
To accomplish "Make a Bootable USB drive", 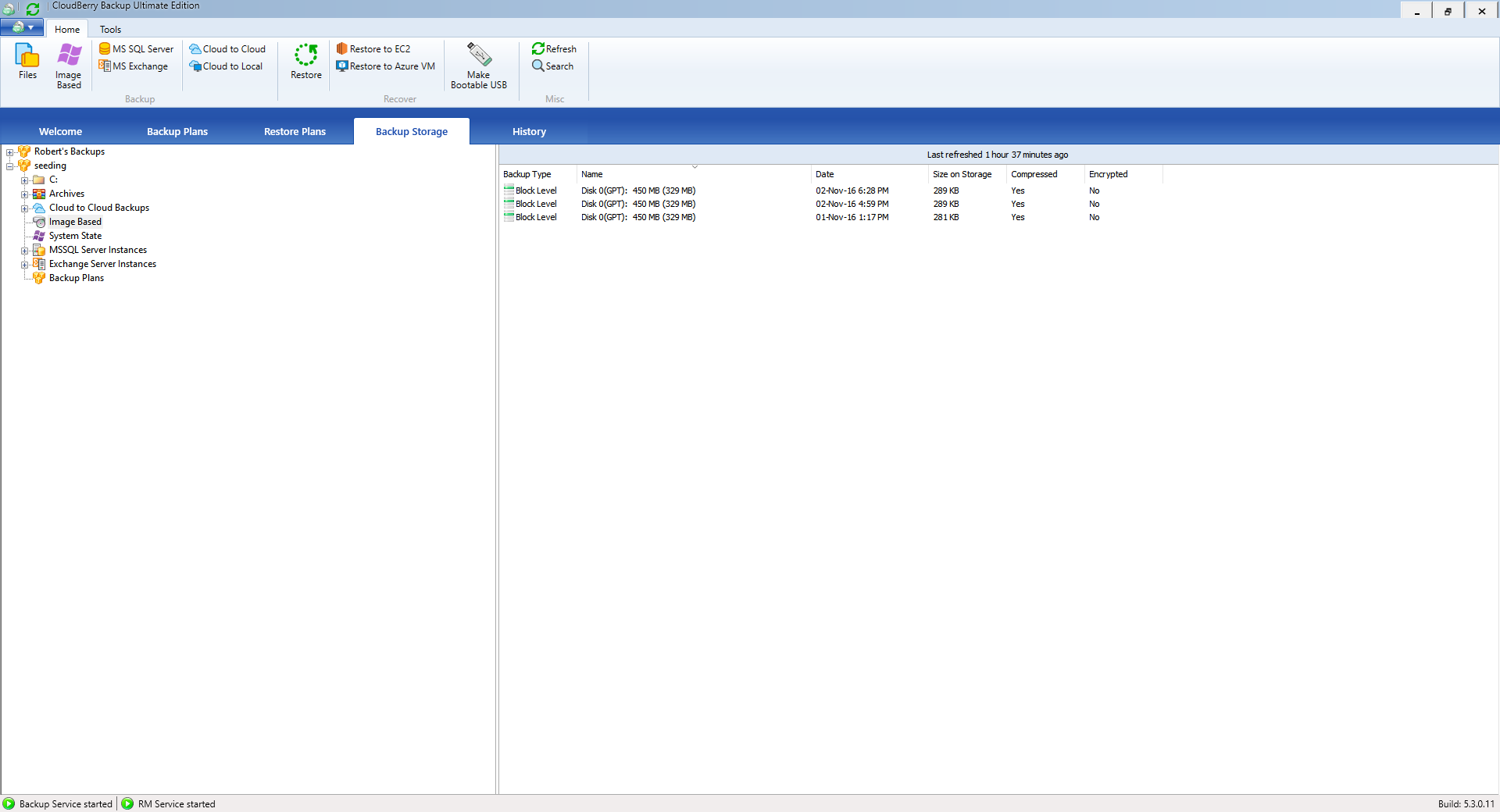I will tap(479, 66).
